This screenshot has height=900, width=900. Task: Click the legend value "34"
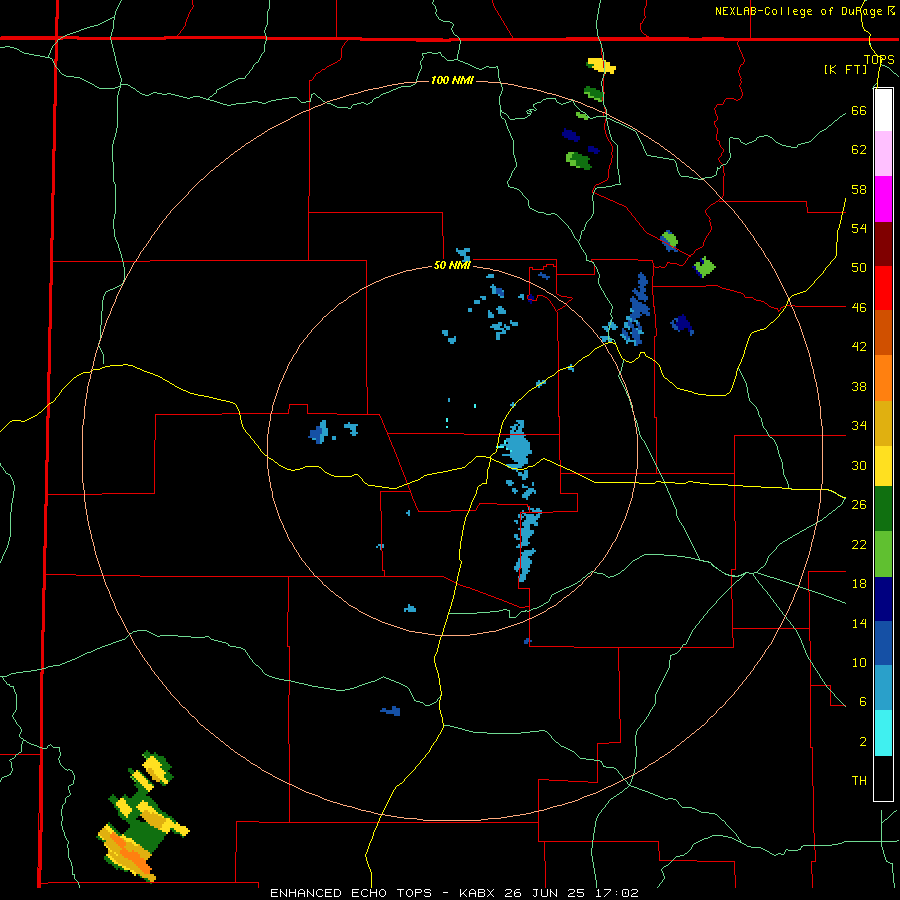click(x=859, y=426)
